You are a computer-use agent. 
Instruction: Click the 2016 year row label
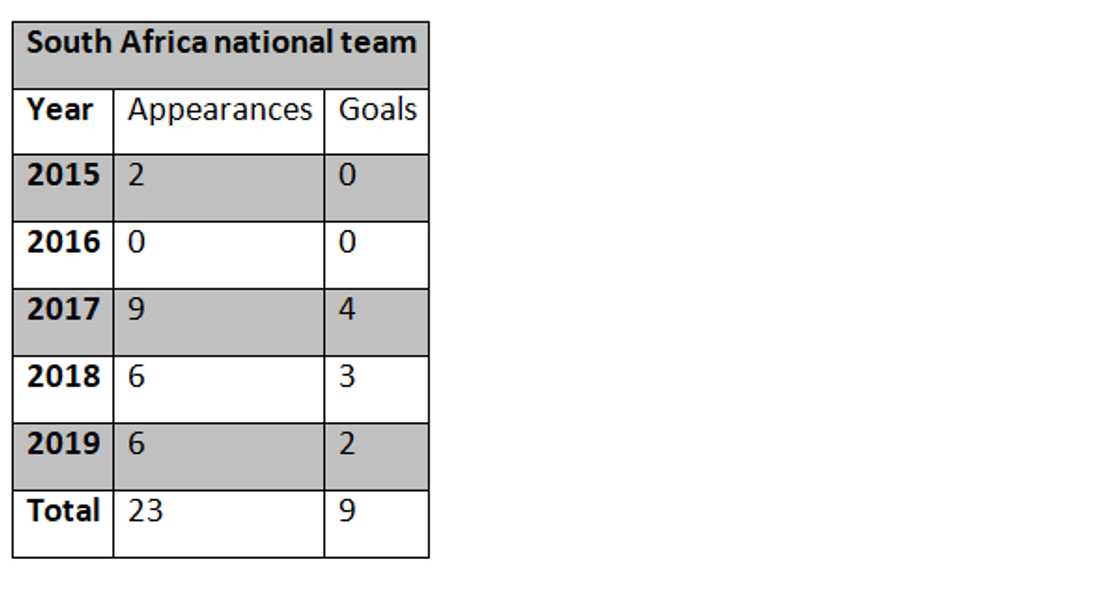pos(63,243)
